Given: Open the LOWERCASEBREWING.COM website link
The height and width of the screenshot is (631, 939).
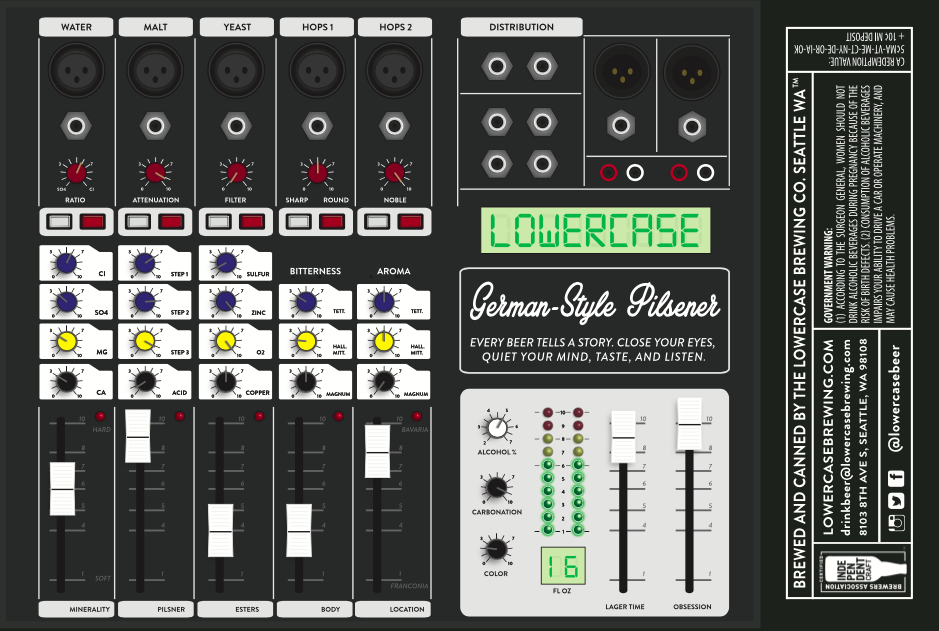Looking at the screenshot, I should [828, 437].
